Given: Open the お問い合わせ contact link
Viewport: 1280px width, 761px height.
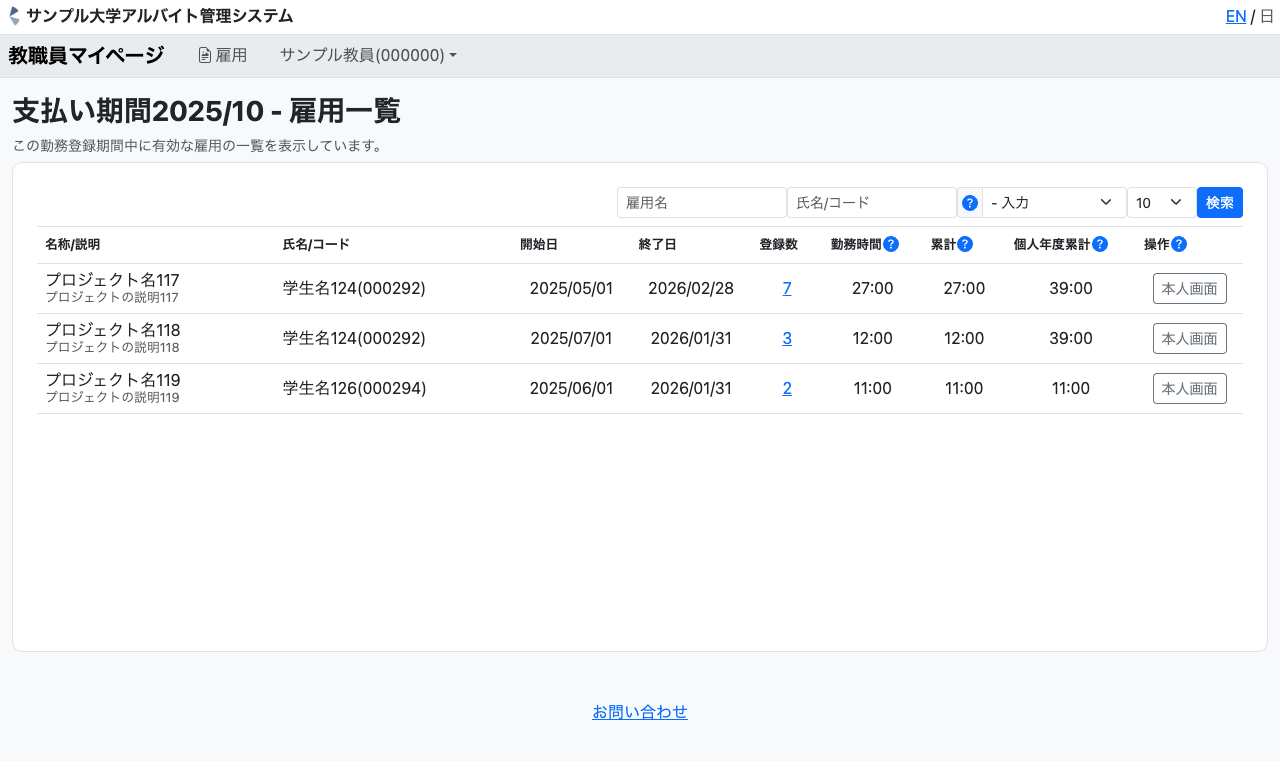Looking at the screenshot, I should tap(640, 712).
